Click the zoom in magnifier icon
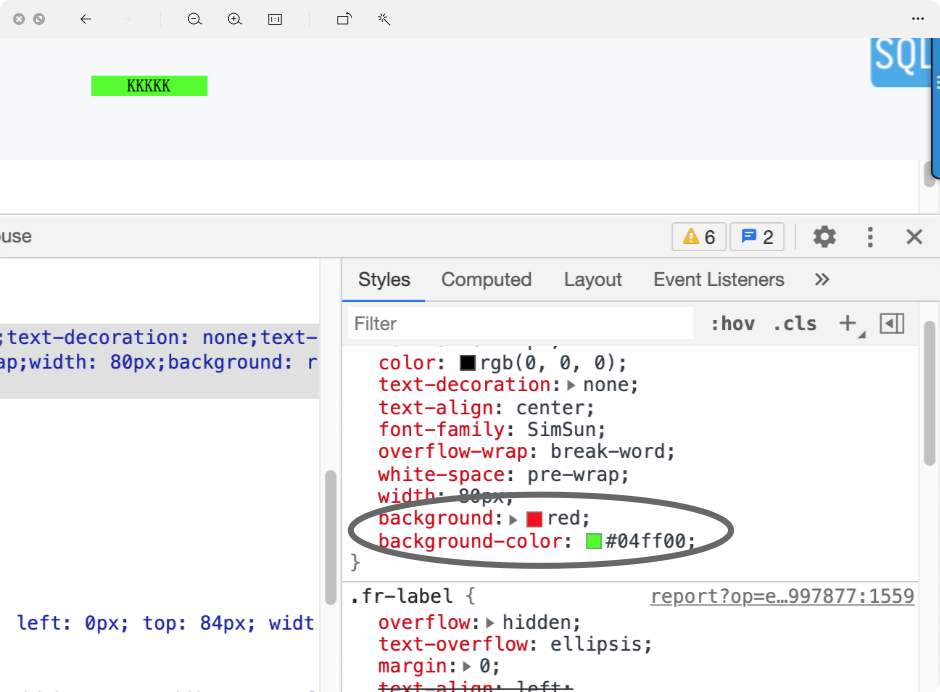Image resolution: width=940 pixels, height=692 pixels. click(234, 19)
